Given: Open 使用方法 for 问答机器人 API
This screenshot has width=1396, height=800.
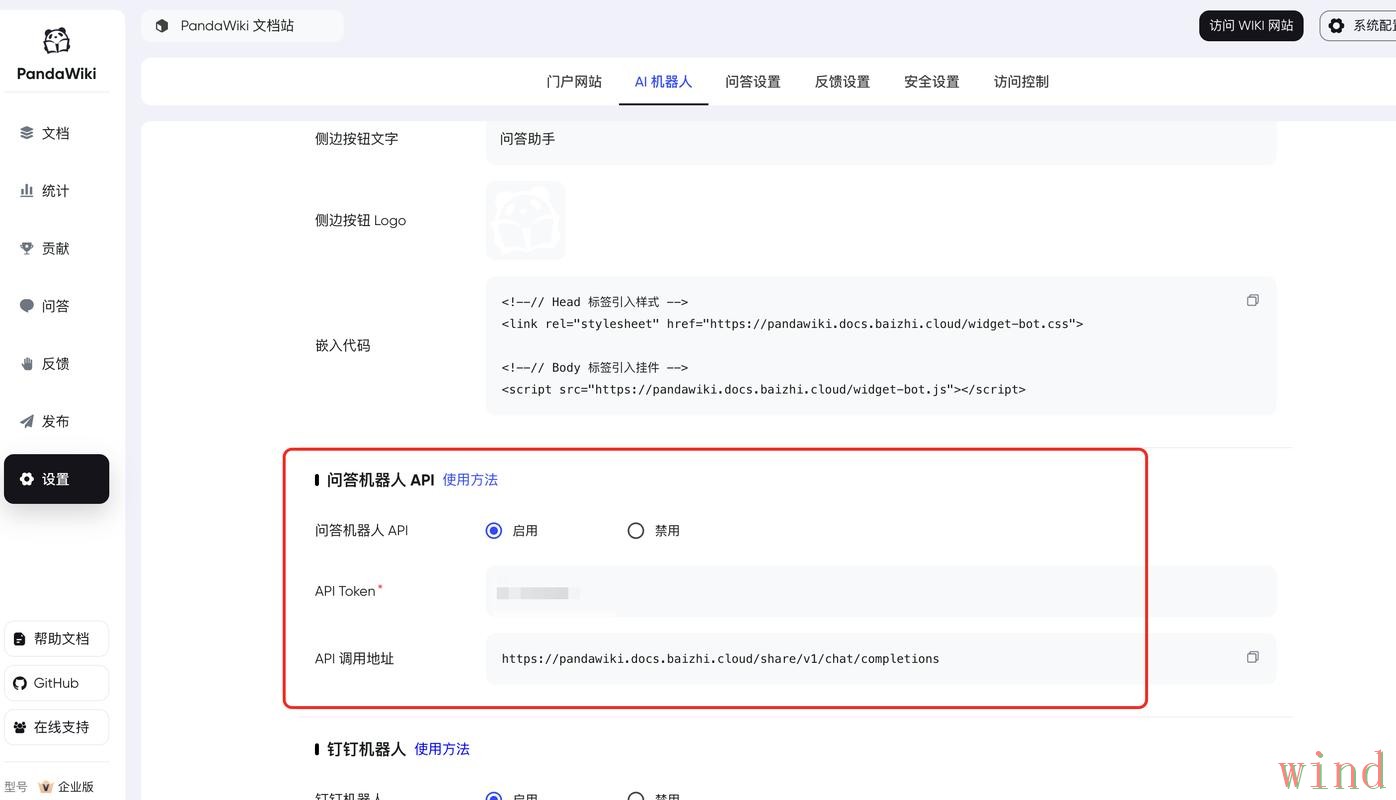Looking at the screenshot, I should coord(470,478).
